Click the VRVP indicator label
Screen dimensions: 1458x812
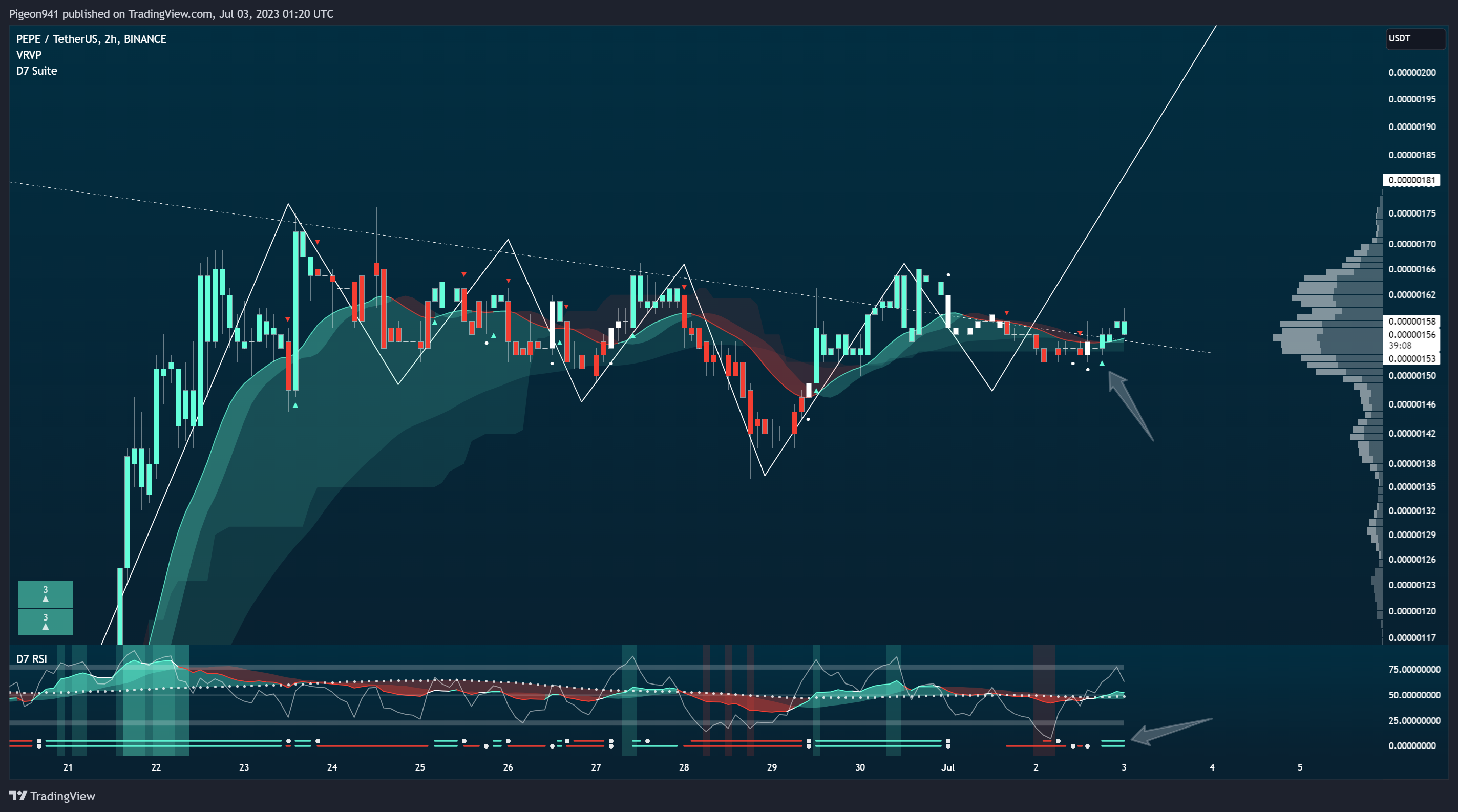click(x=29, y=55)
